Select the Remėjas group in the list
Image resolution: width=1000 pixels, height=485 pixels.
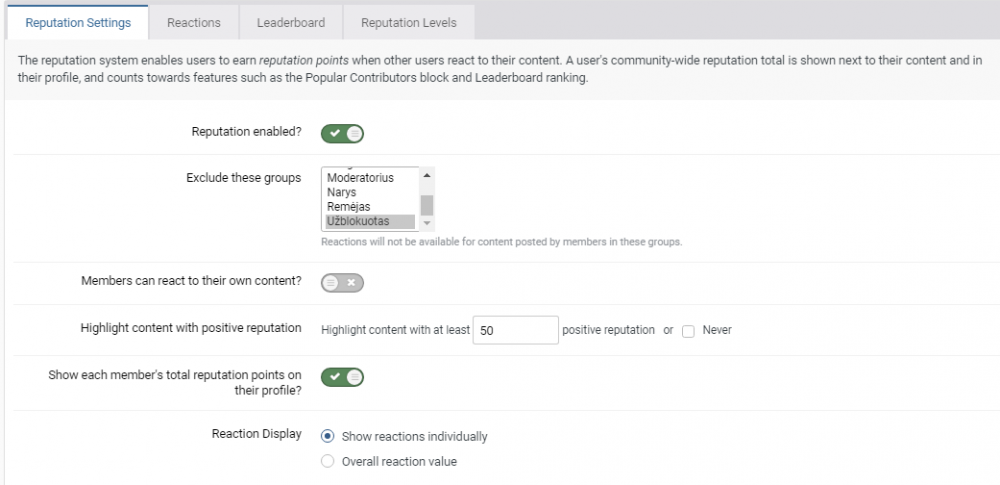(349, 207)
